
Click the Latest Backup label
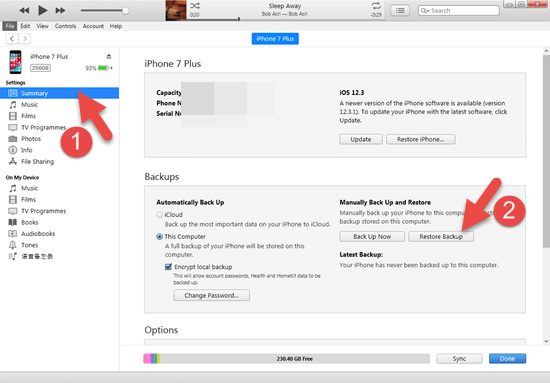(361, 255)
